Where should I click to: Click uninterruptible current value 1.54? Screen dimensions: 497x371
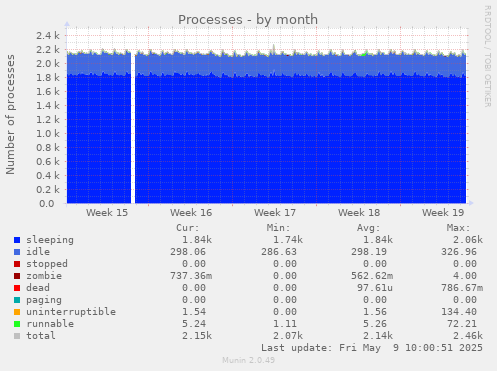[x=194, y=312]
